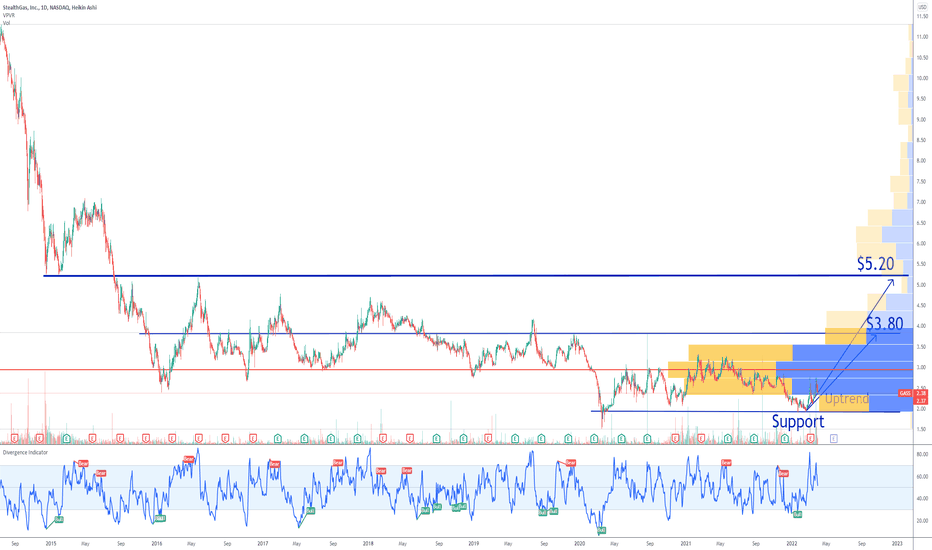This screenshot has height=550, width=932.
Task: Select the VPVR indicator label
Action: (x=8, y=15)
